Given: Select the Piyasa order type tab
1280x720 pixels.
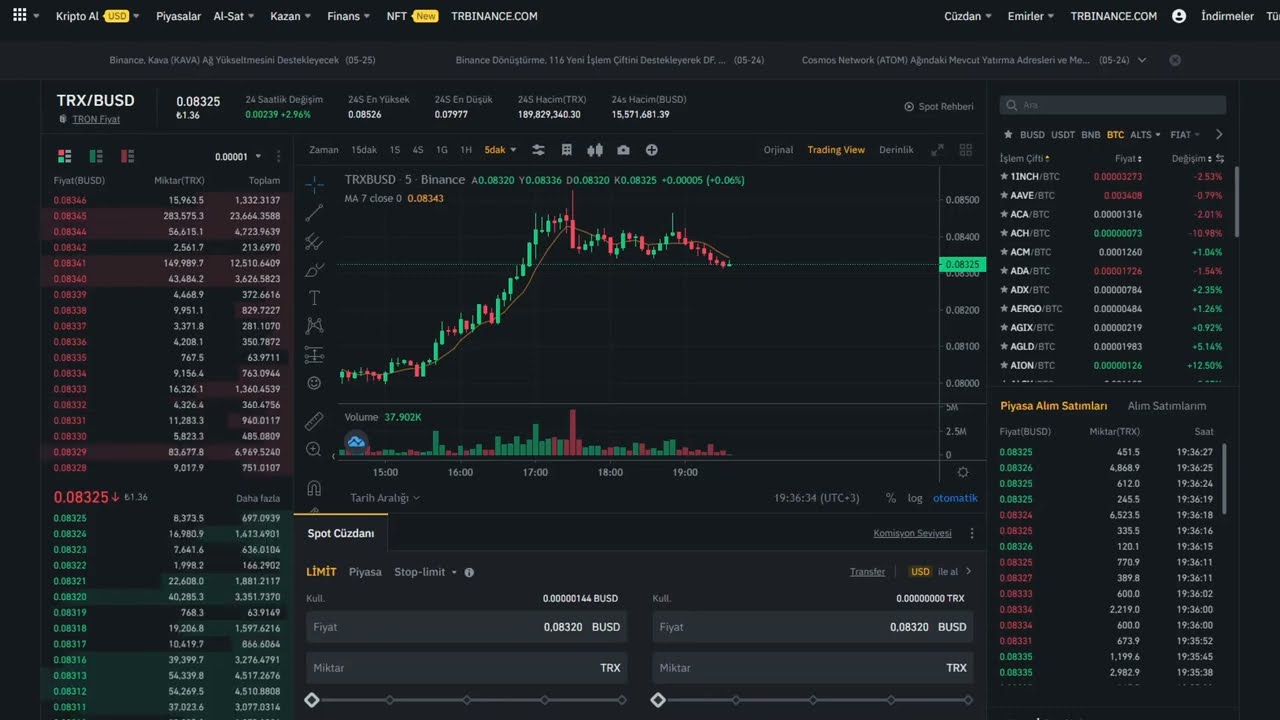Looking at the screenshot, I should (x=365, y=572).
